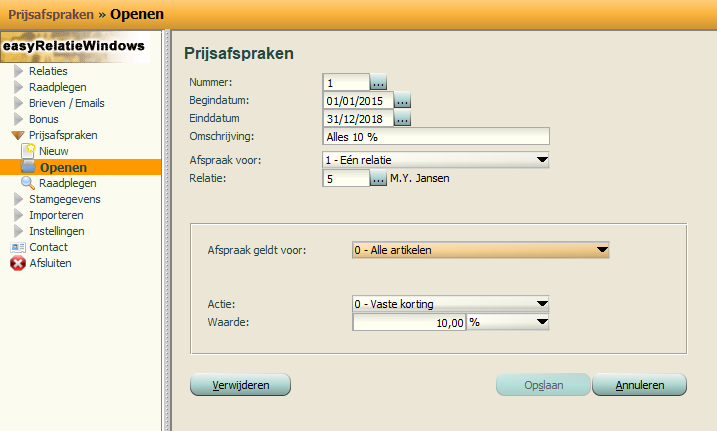Click the Relatie number field
Screen dimensions: 717x431
[x=346, y=179]
